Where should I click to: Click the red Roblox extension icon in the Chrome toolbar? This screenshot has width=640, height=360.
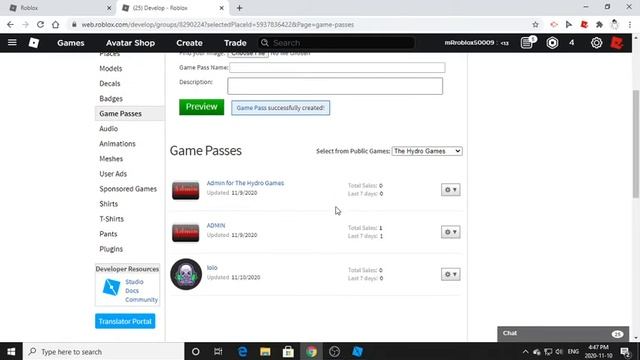pyautogui.click(x=584, y=24)
